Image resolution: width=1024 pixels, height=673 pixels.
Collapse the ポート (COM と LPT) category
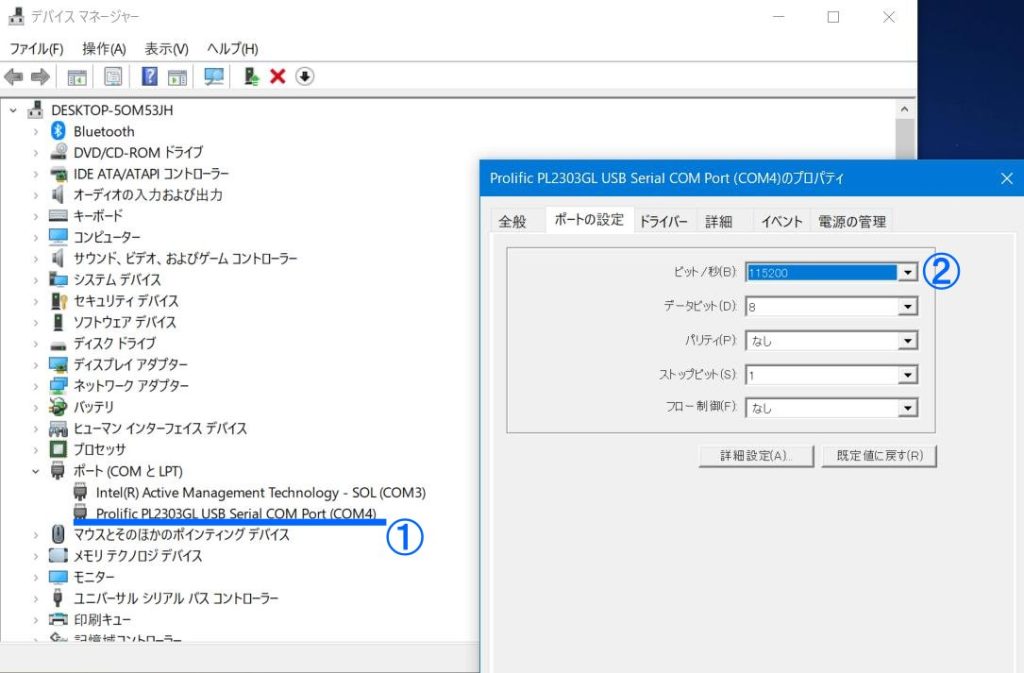point(36,471)
